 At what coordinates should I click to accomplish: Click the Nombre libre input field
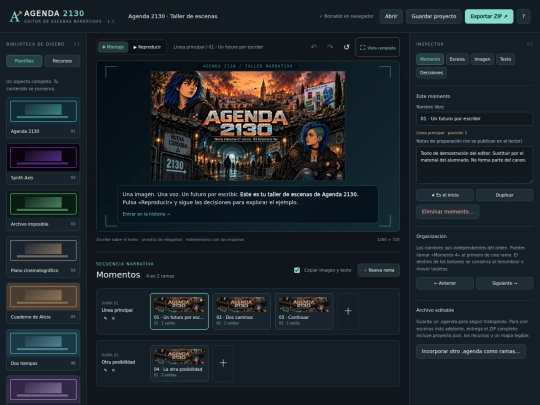click(x=474, y=118)
